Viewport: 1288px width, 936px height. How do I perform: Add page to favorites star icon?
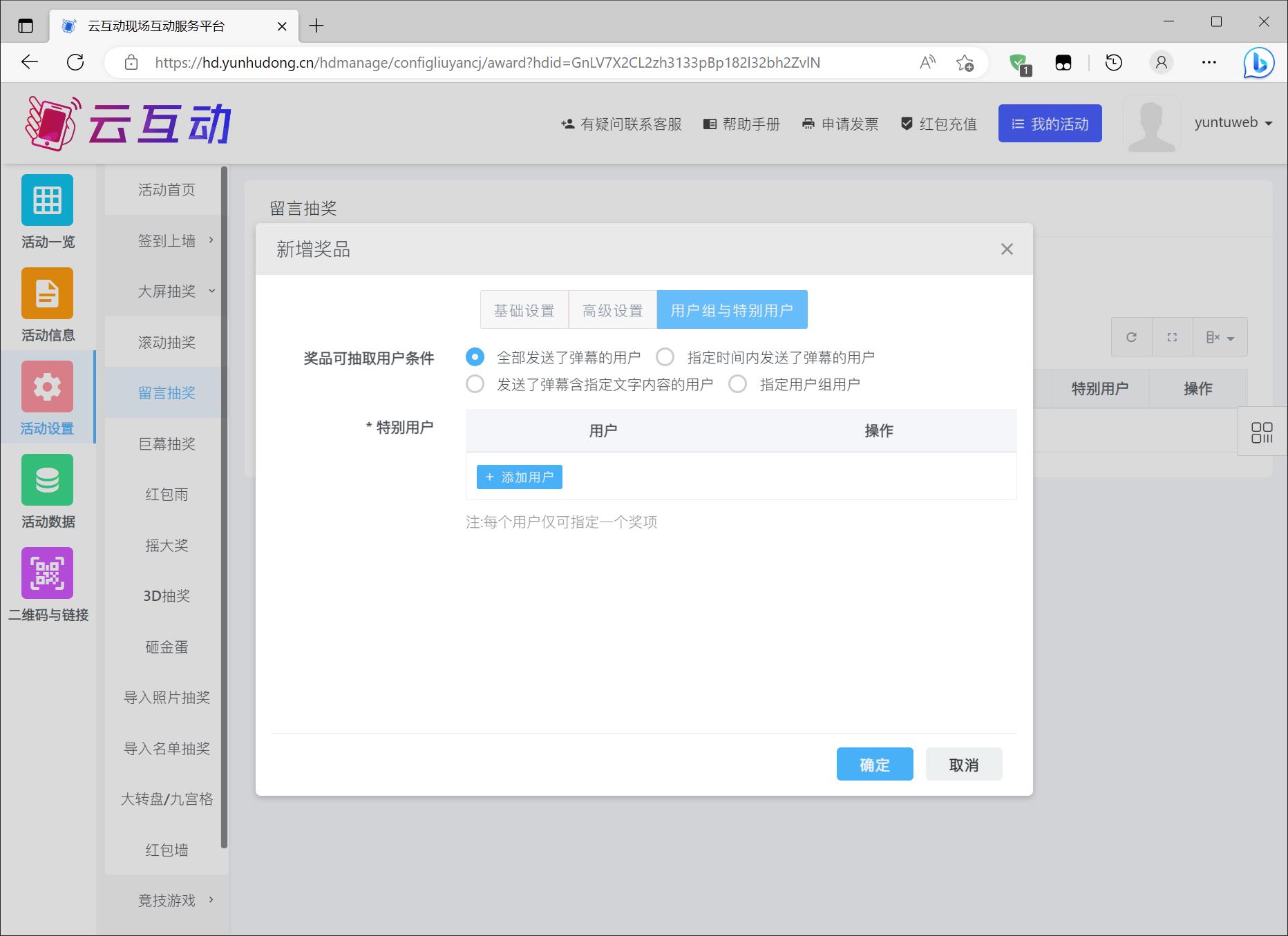[965, 63]
